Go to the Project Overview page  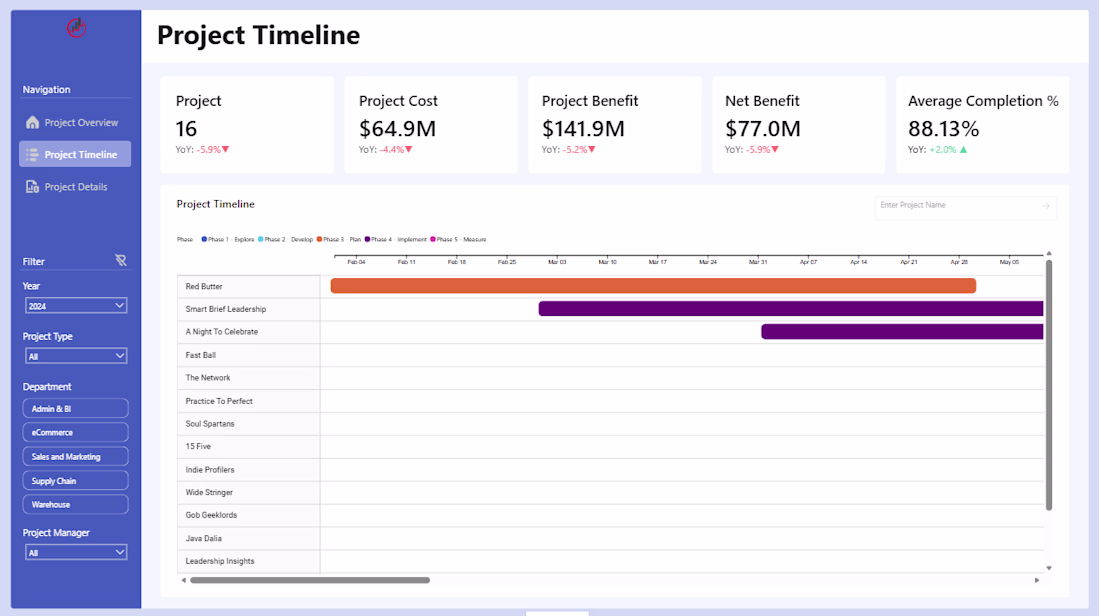pos(81,123)
